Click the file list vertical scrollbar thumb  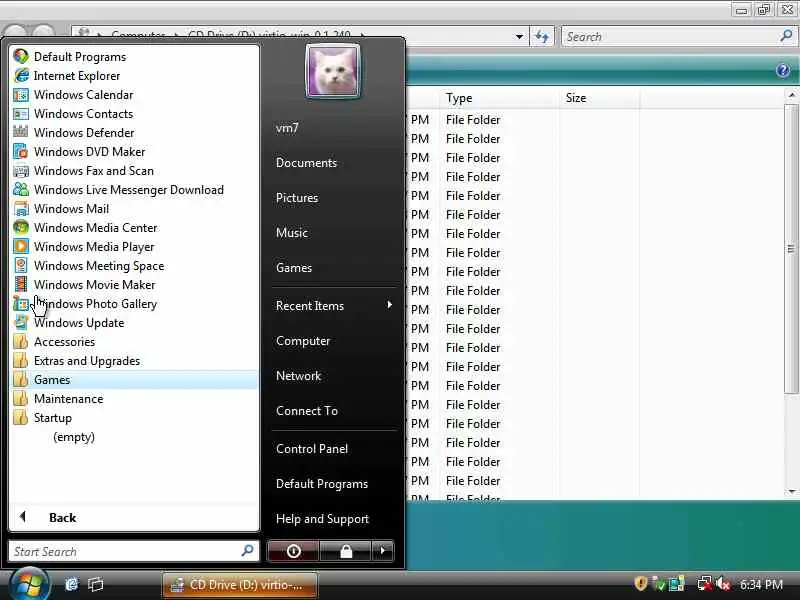coord(791,249)
